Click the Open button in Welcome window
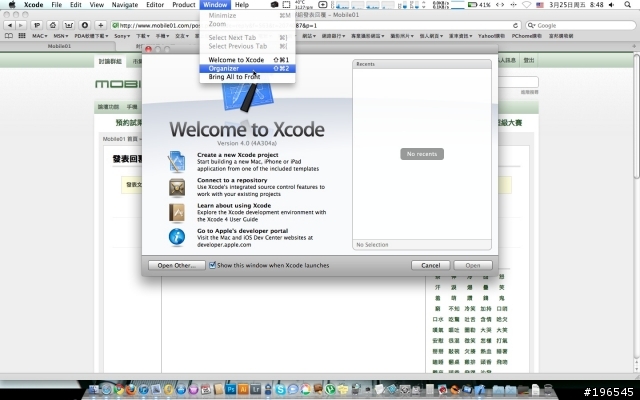Image resolution: width=640 pixels, height=400 pixels. pos(473,265)
